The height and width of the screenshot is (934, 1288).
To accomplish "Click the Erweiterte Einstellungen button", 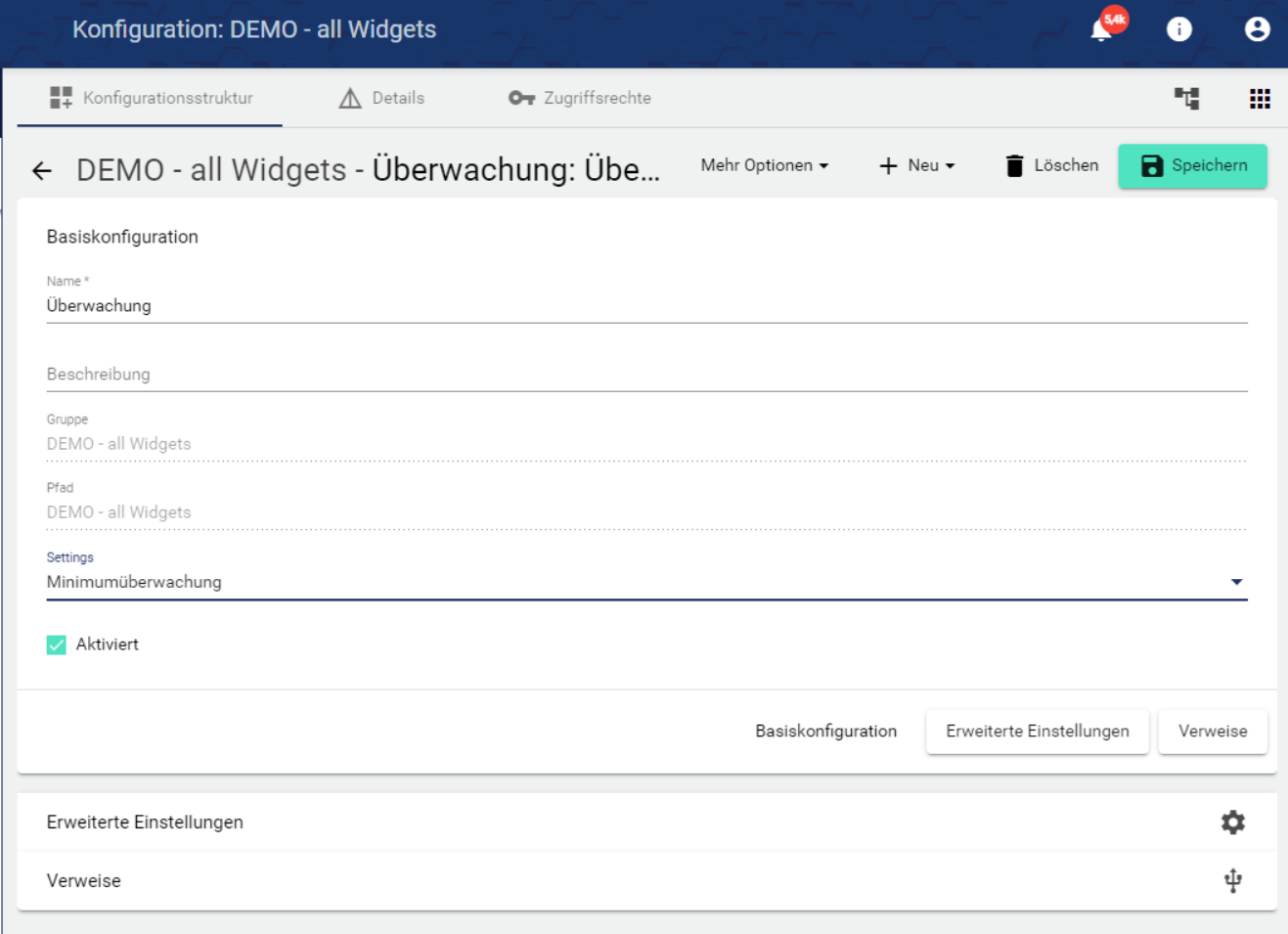I will (x=1037, y=732).
